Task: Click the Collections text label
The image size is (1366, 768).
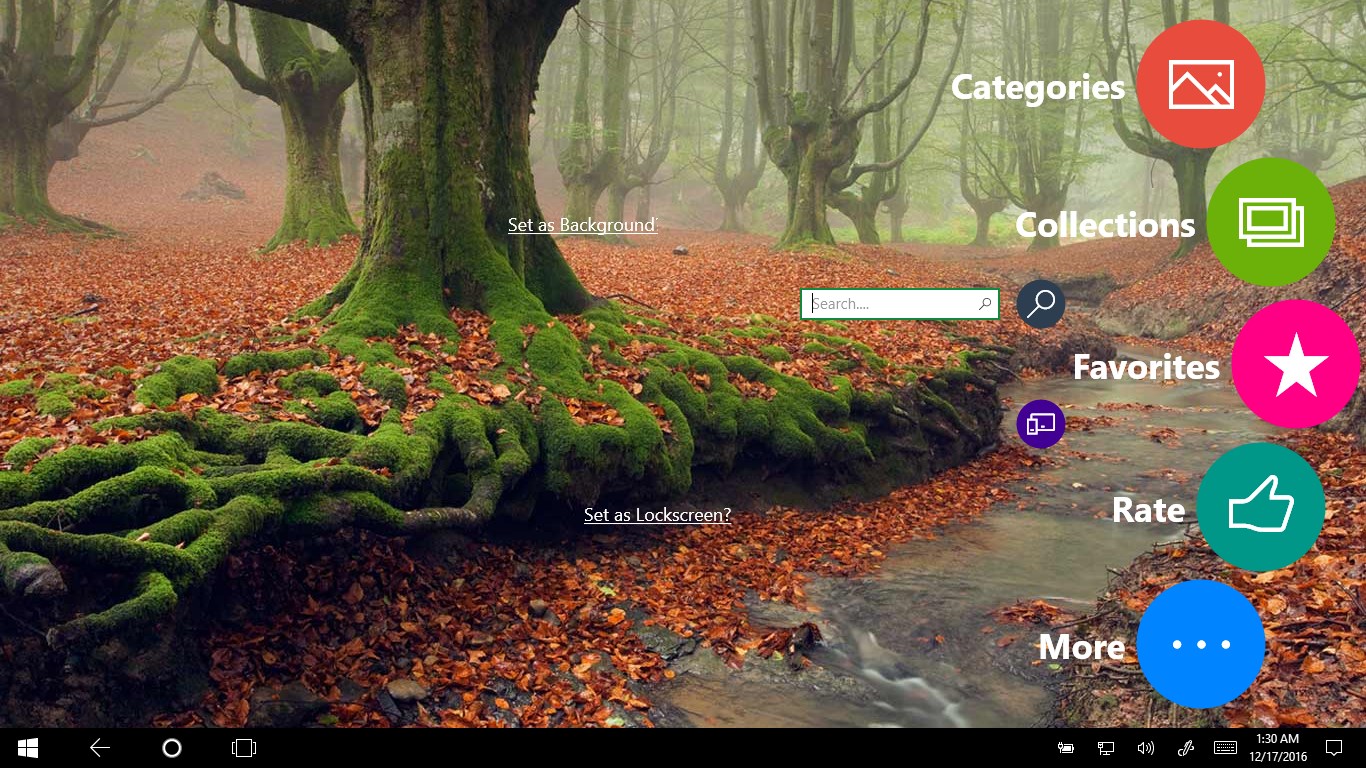Action: tap(1104, 225)
